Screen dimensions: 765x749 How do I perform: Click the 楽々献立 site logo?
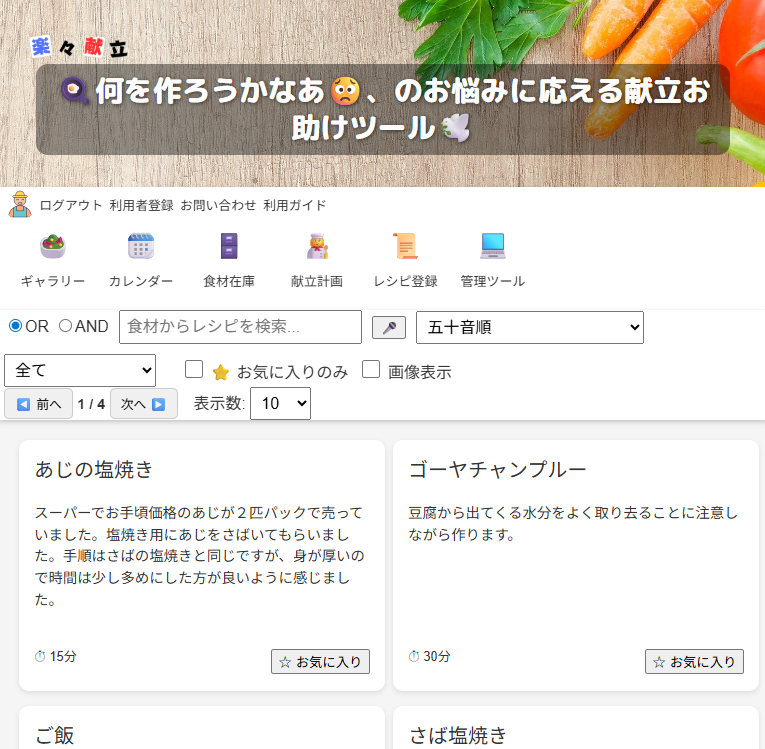tap(79, 48)
